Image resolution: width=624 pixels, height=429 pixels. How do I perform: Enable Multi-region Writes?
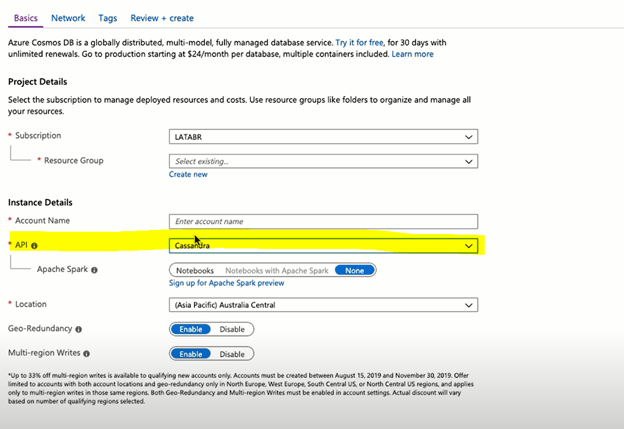click(192, 354)
